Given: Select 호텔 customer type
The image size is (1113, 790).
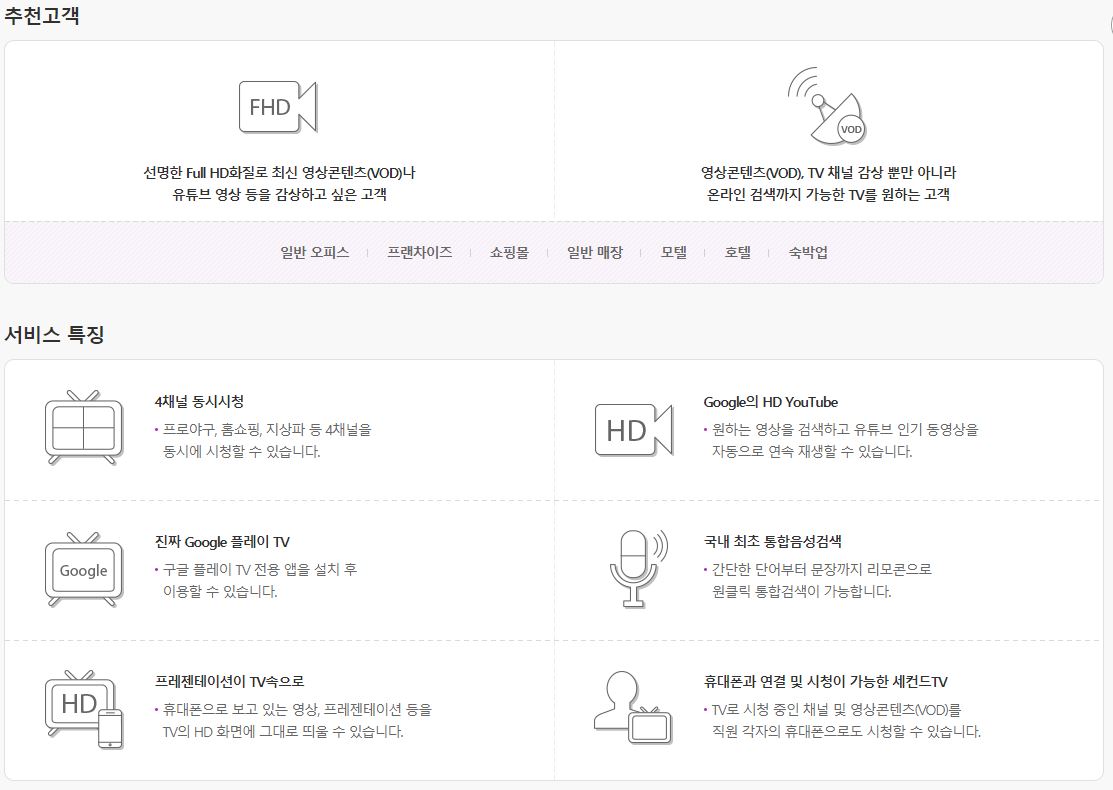Looking at the screenshot, I should (738, 252).
